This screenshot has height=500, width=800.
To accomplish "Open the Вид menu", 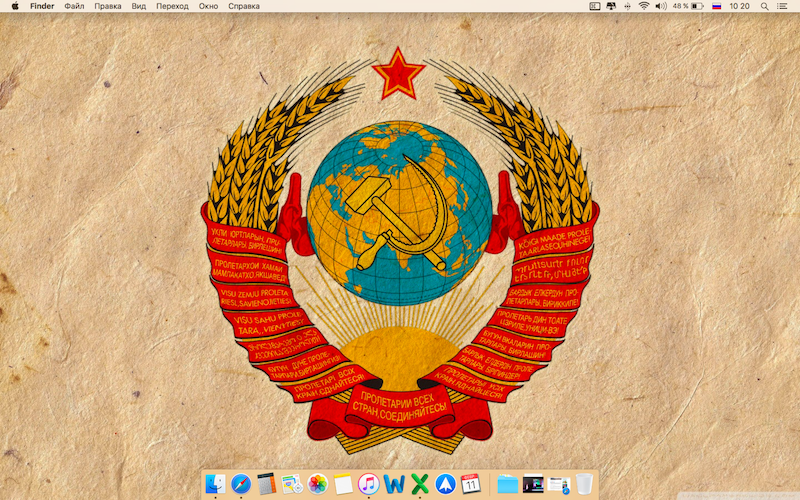I will click(x=138, y=6).
